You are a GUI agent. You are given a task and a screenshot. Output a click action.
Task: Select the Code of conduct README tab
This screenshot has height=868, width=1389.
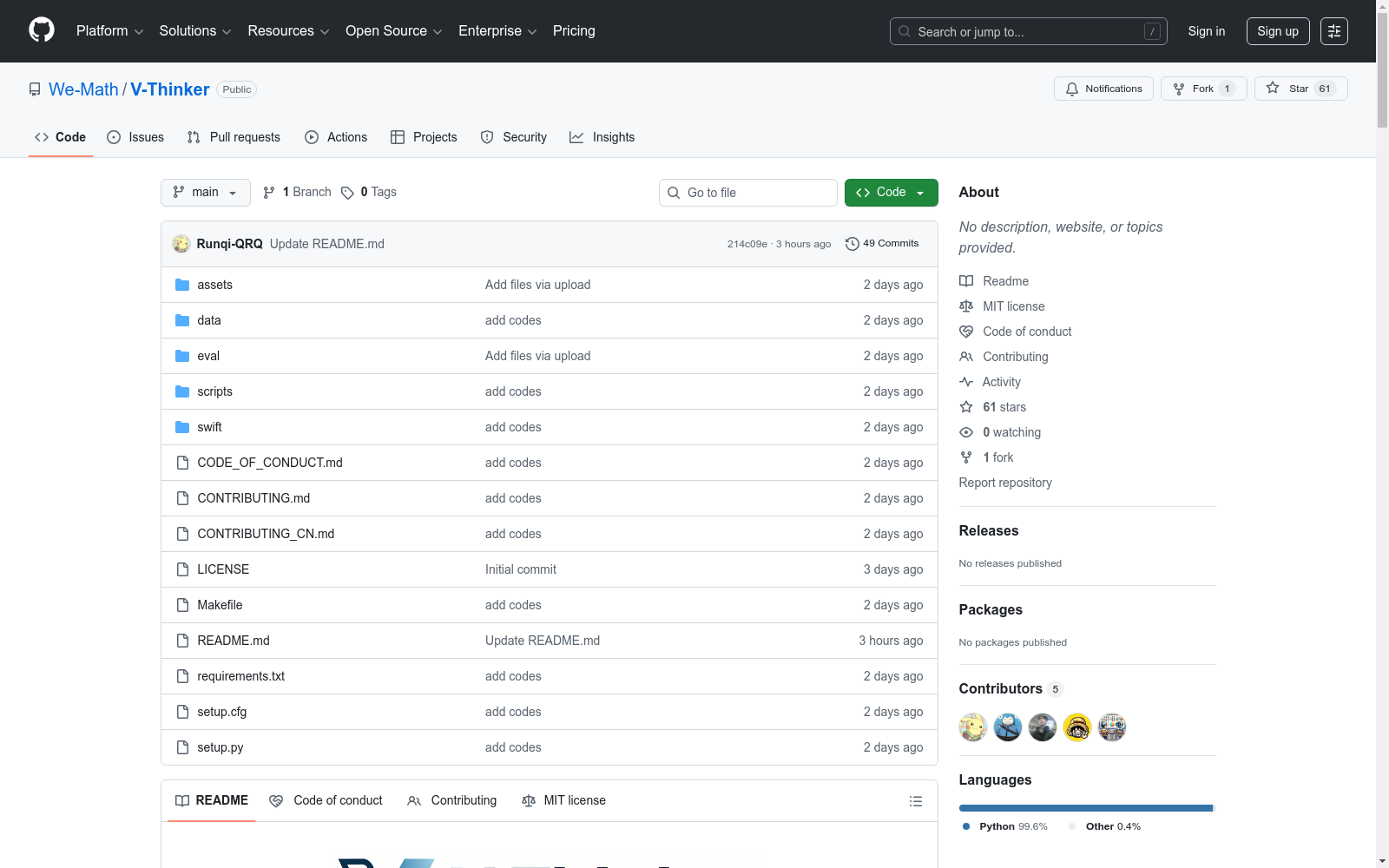point(326,800)
